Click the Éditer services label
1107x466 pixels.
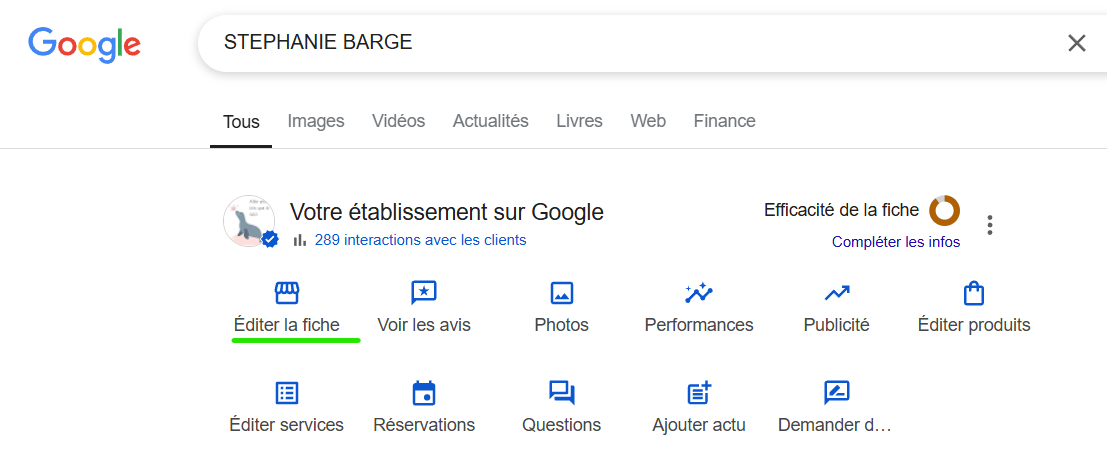coord(287,425)
